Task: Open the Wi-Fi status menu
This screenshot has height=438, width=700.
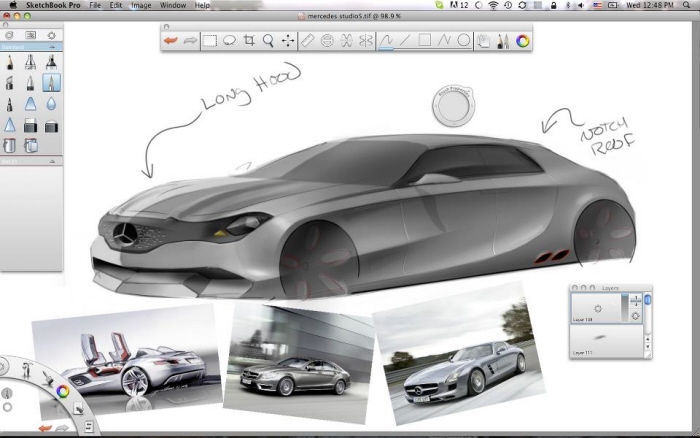Action: click(x=493, y=5)
